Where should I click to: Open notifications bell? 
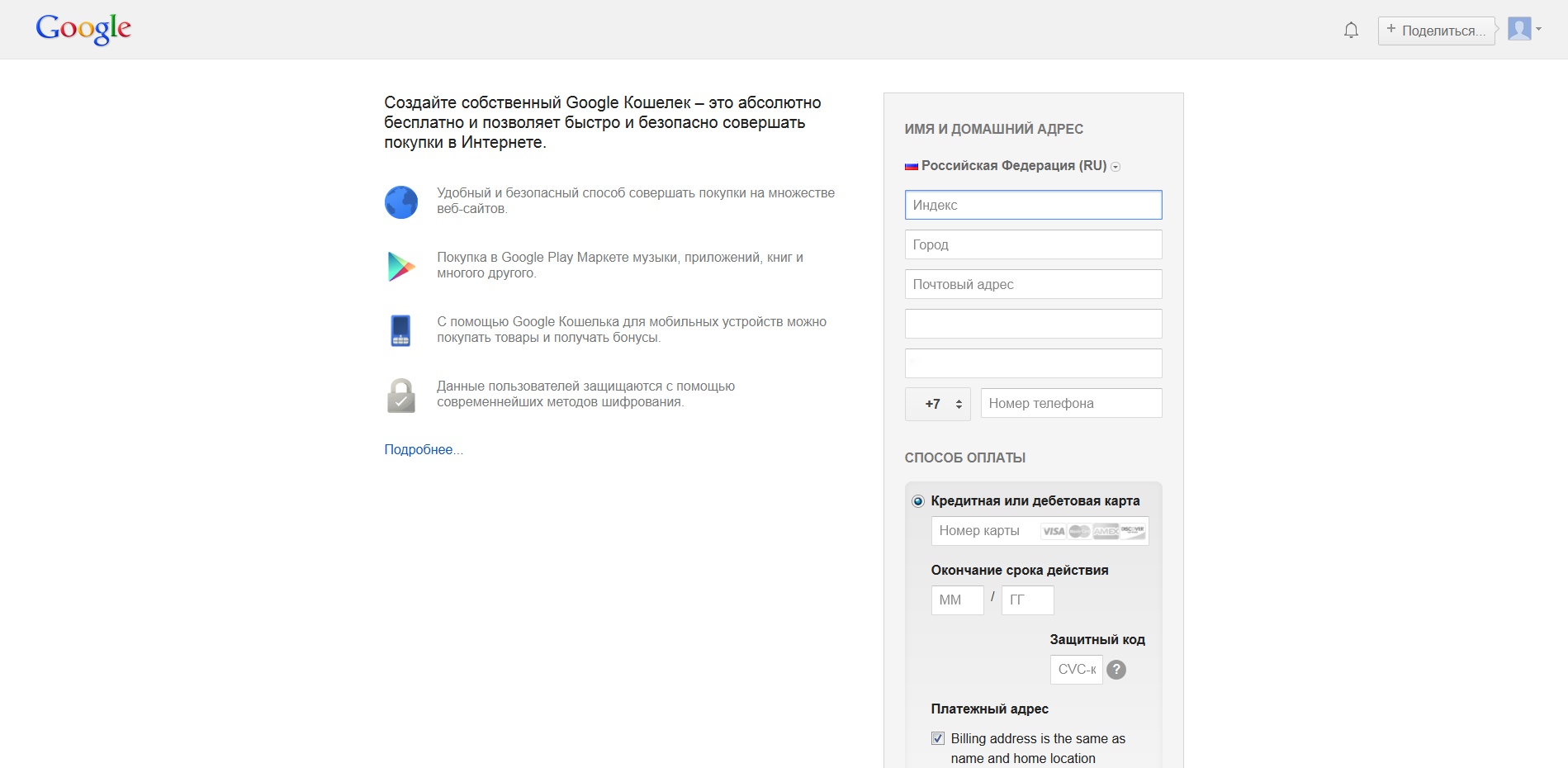tap(1351, 31)
